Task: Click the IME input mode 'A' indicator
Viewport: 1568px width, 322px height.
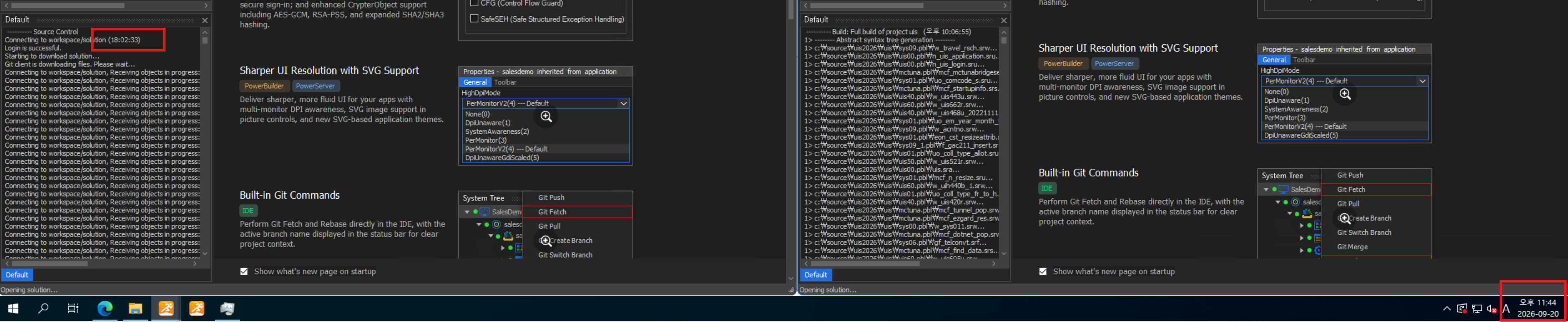Action: pyautogui.click(x=1506, y=309)
